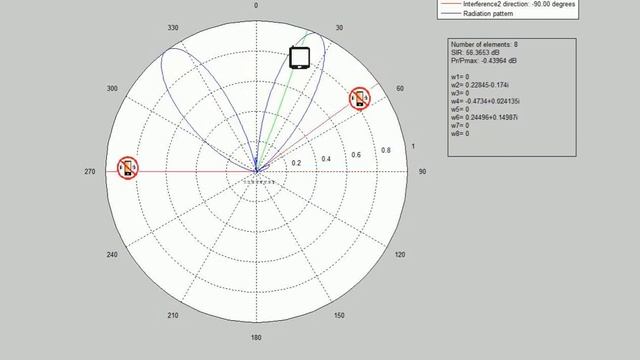Click the 'Pr/Pmax: -0.43964 dB' line
The height and width of the screenshot is (360, 640).
[483, 60]
